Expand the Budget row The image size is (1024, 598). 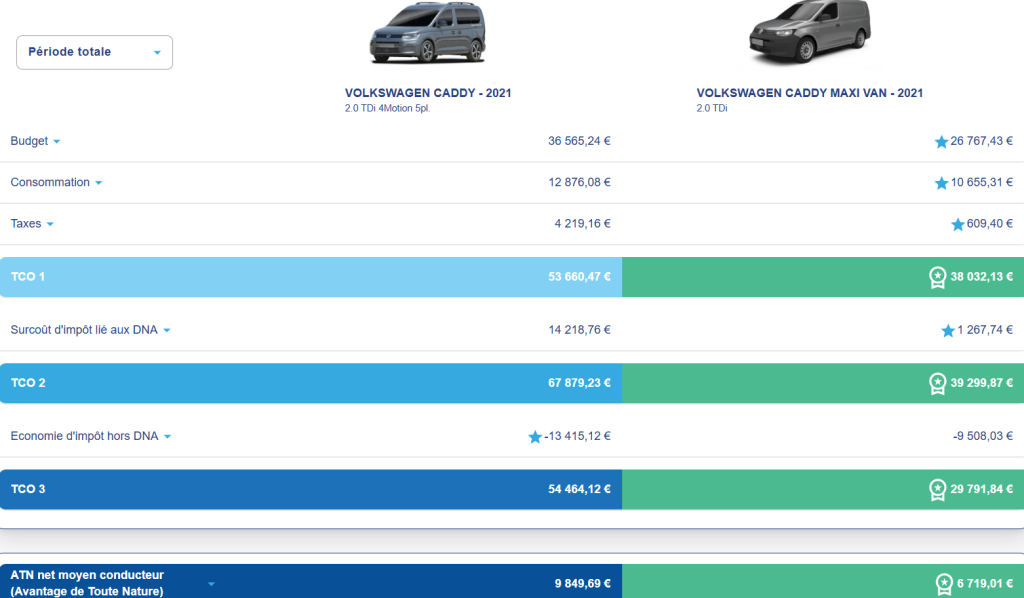tap(56, 142)
